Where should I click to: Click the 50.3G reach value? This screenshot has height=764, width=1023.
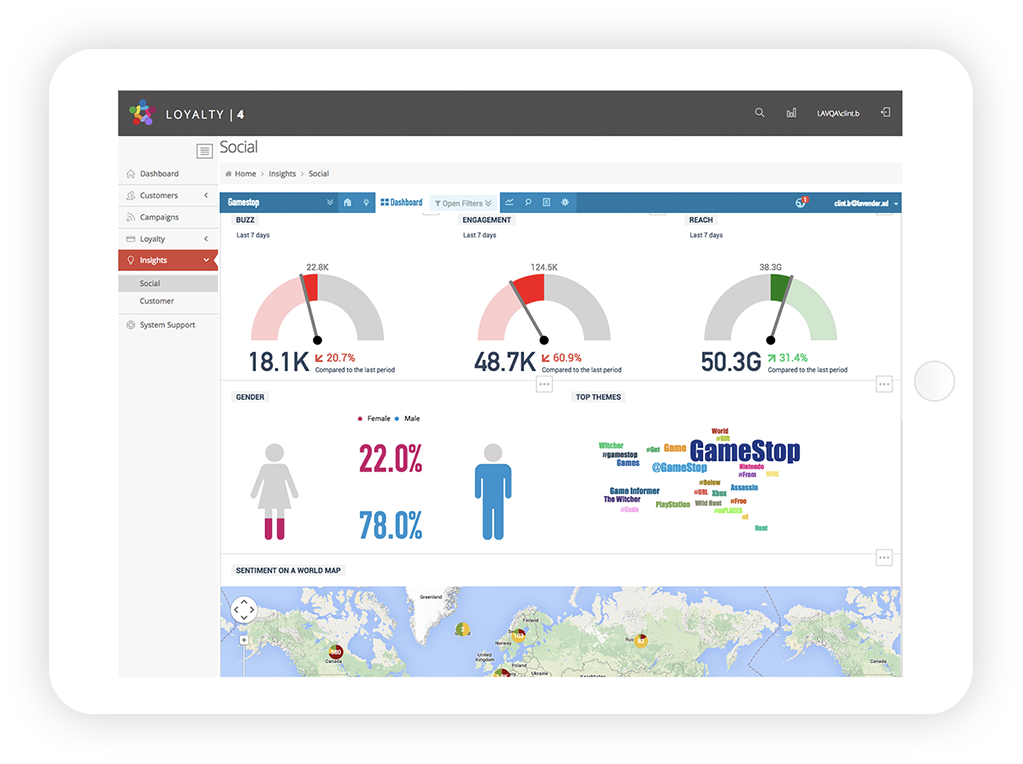point(731,361)
